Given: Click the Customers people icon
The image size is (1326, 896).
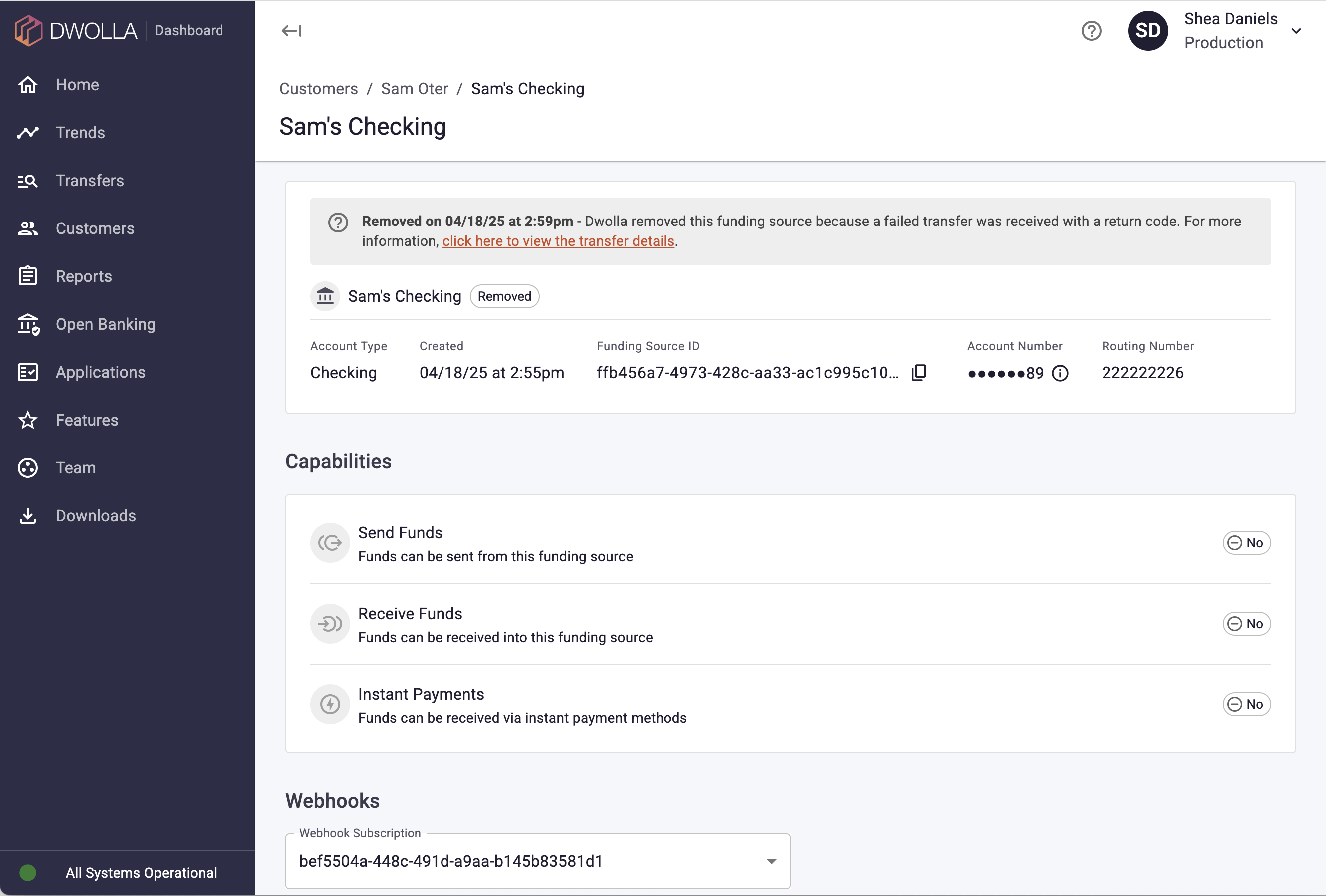Looking at the screenshot, I should (27, 228).
